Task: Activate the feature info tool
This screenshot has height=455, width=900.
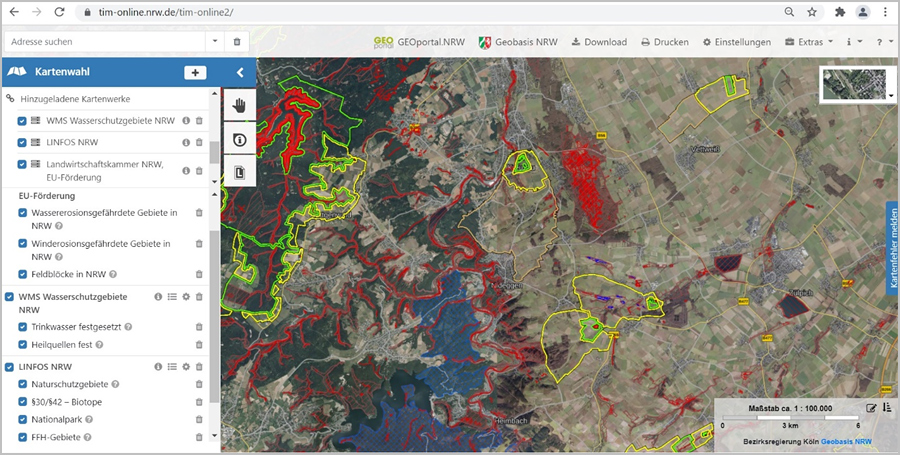Action: (x=239, y=139)
